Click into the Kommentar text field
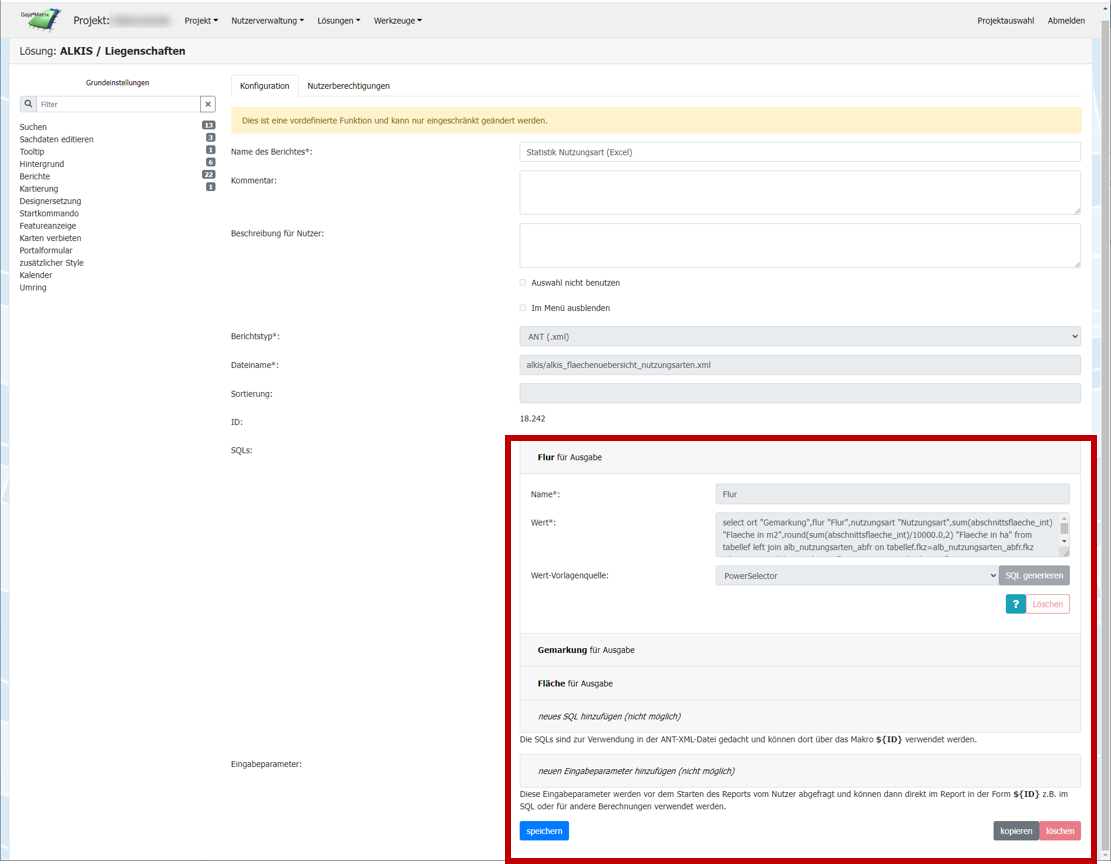Image resolution: width=1111 pixels, height=864 pixels. pyautogui.click(x=799, y=192)
